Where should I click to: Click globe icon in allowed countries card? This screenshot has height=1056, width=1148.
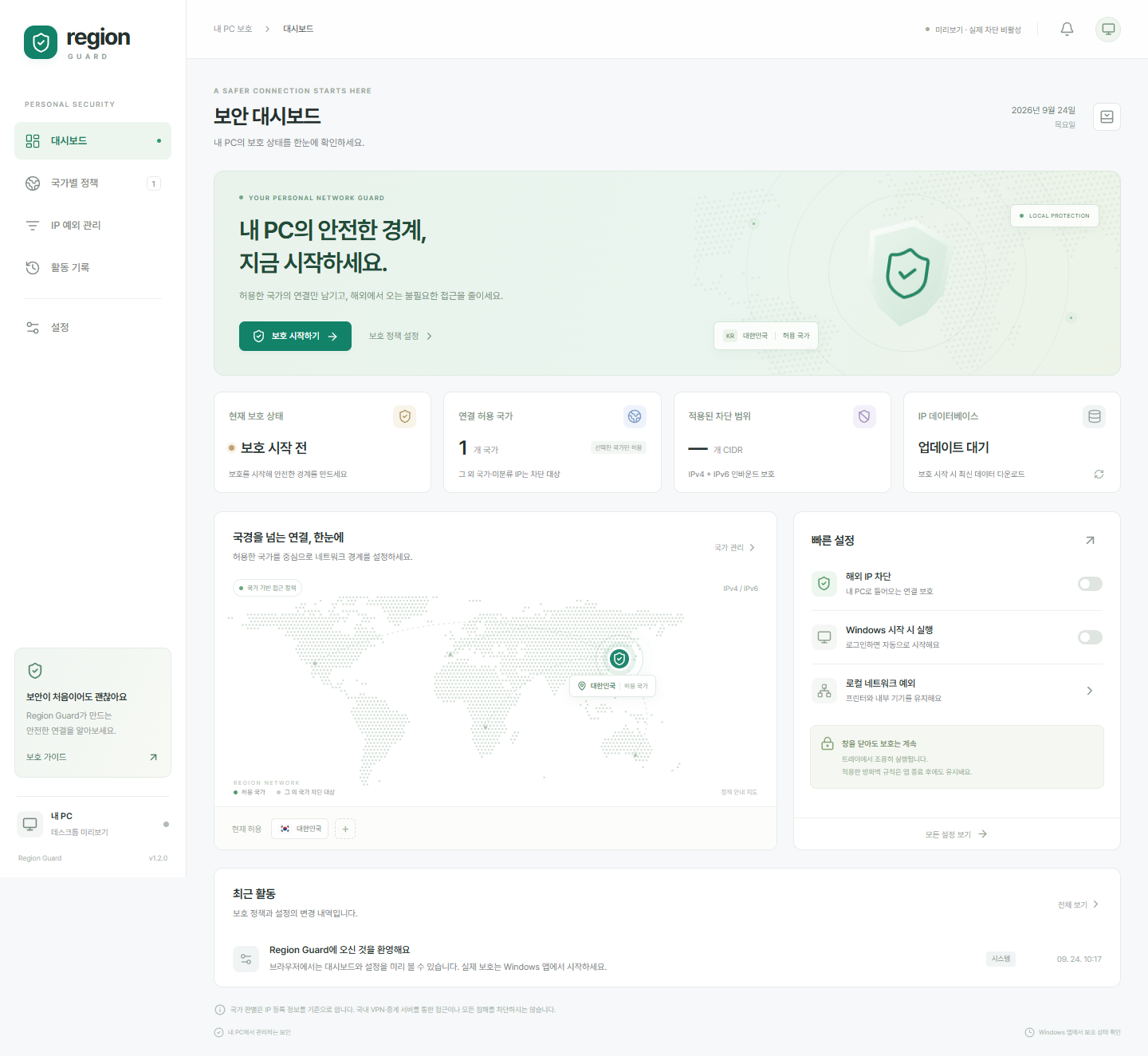tap(635, 416)
